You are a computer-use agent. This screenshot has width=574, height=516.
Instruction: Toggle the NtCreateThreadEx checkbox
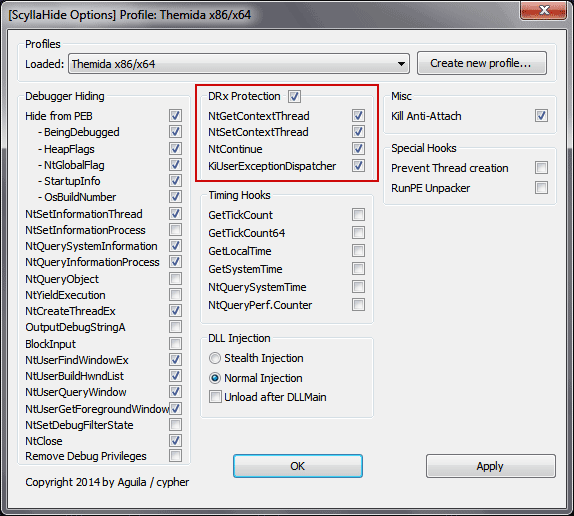(175, 311)
